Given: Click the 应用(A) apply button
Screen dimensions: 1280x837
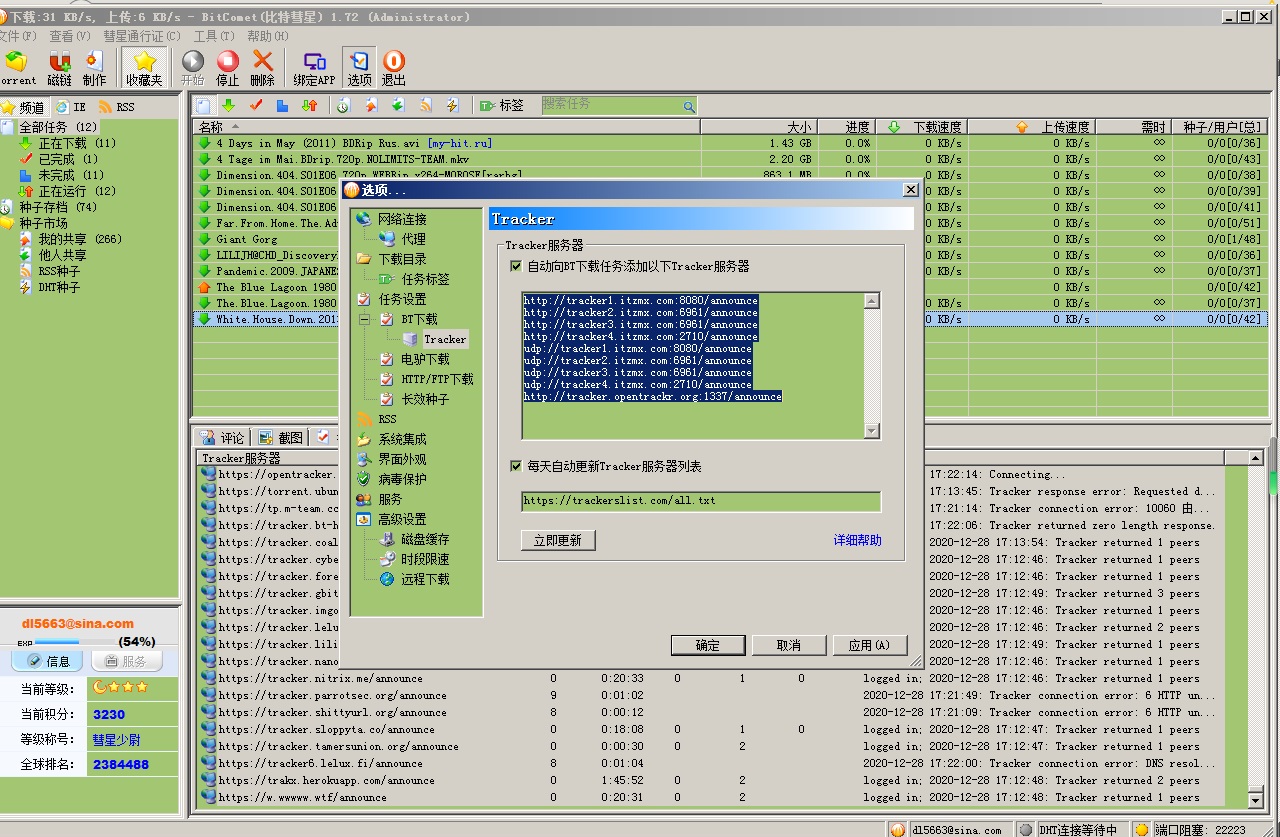Looking at the screenshot, I should (x=870, y=645).
